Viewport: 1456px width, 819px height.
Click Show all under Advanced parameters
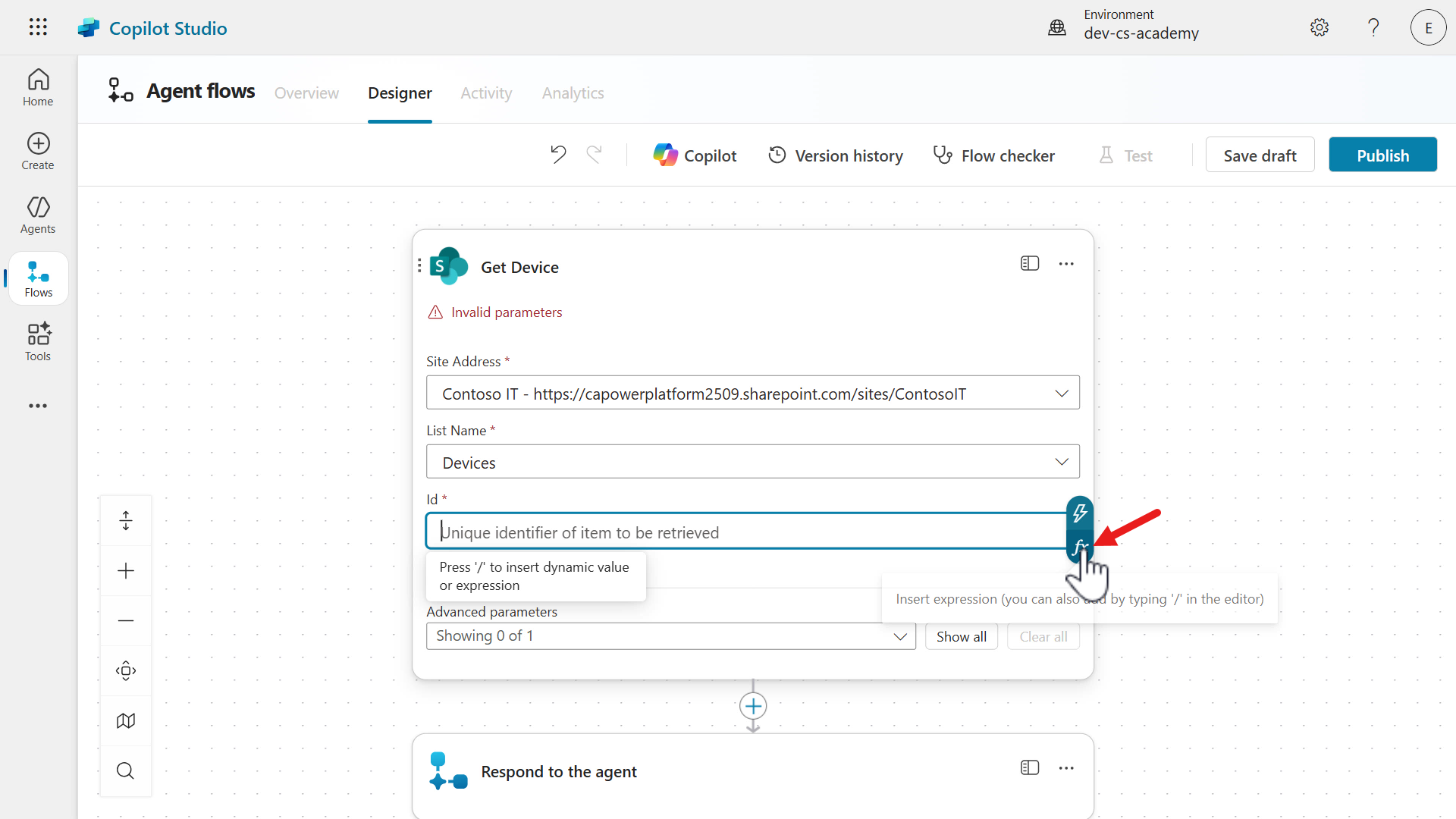coord(961,636)
